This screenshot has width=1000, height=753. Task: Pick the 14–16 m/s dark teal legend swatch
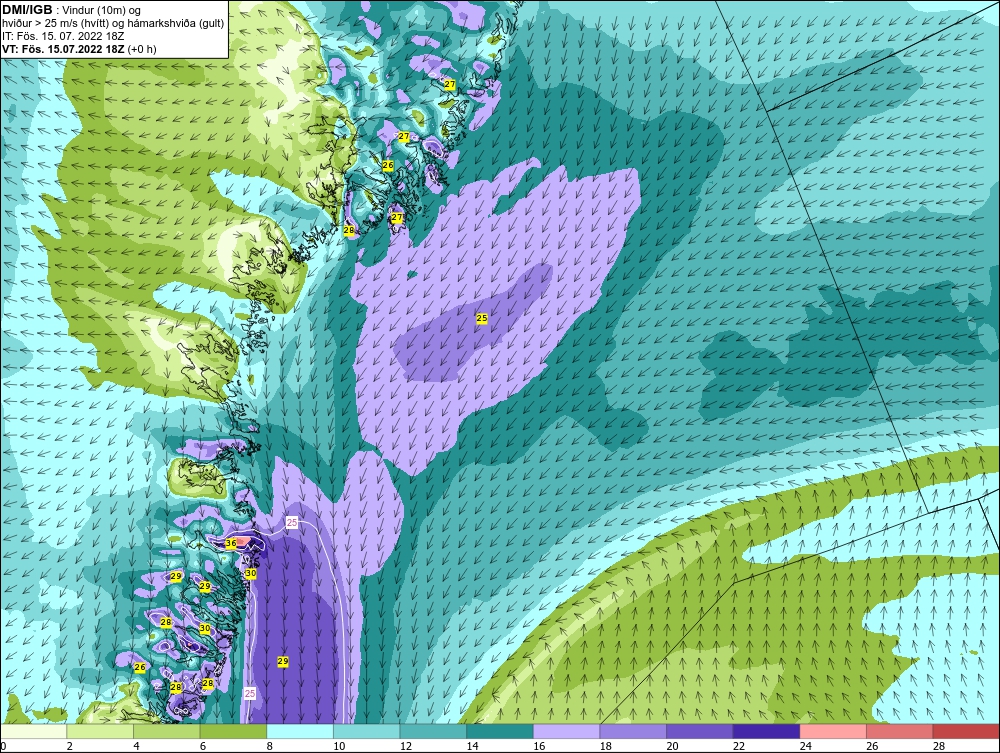(500, 731)
